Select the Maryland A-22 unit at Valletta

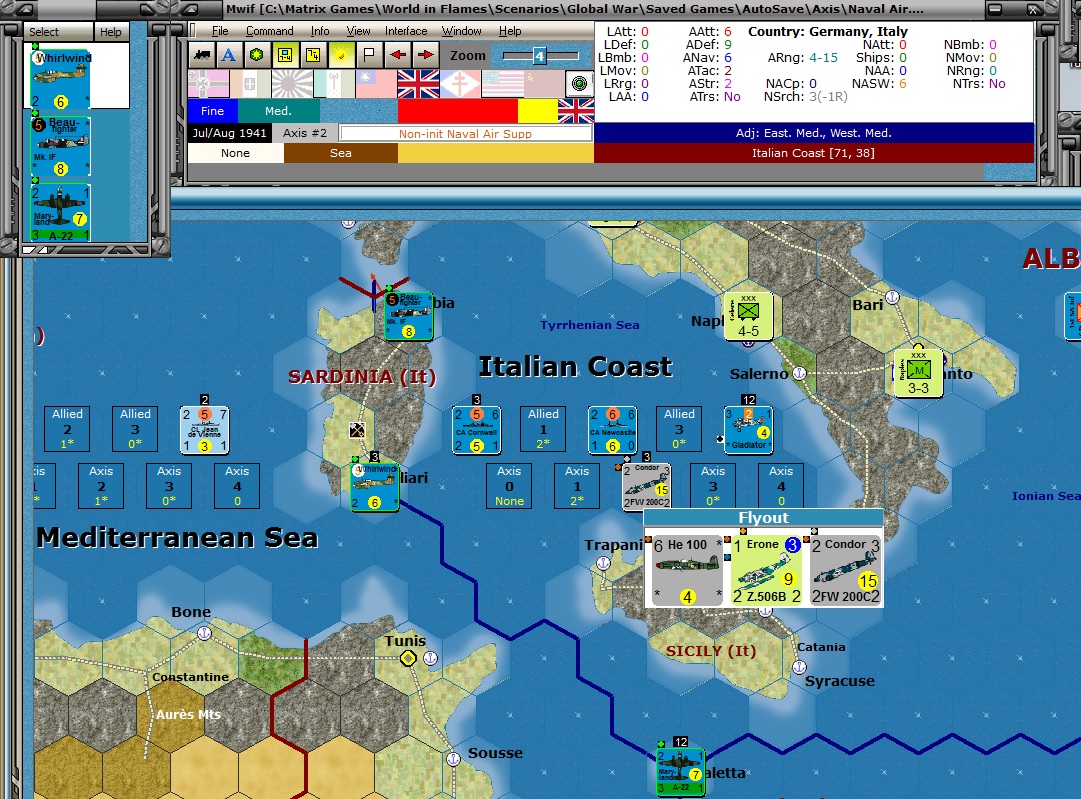point(681,771)
